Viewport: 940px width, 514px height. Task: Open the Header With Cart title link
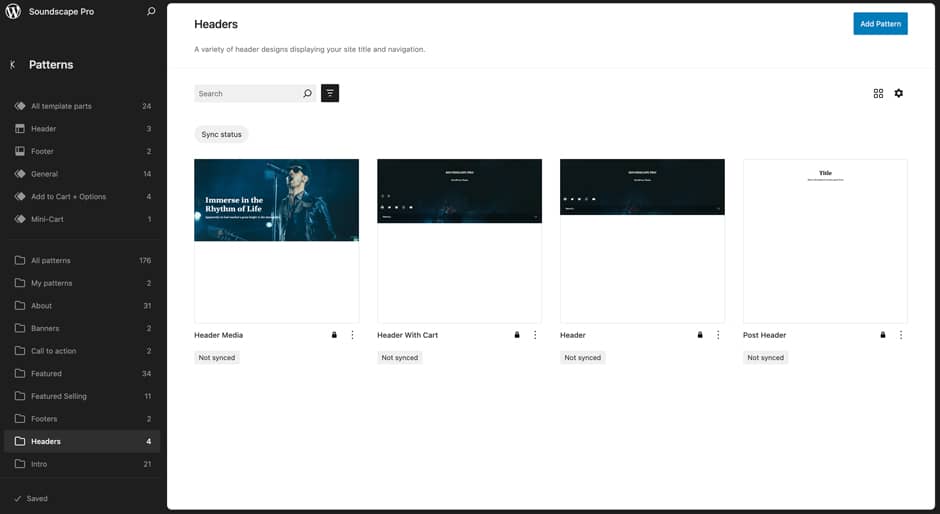[x=407, y=335]
